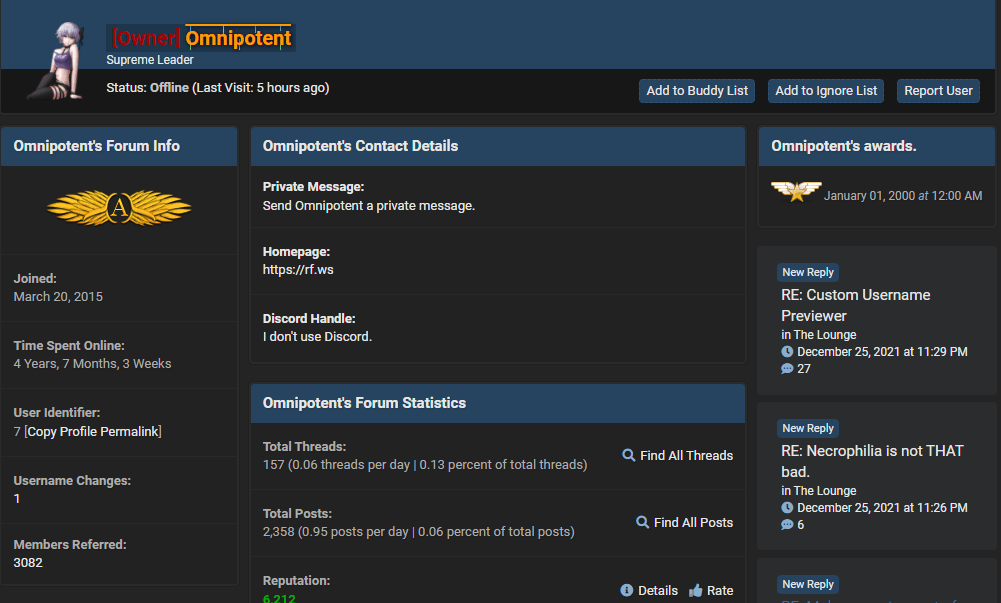Click total posts value 2,358 statistics line

point(418,532)
